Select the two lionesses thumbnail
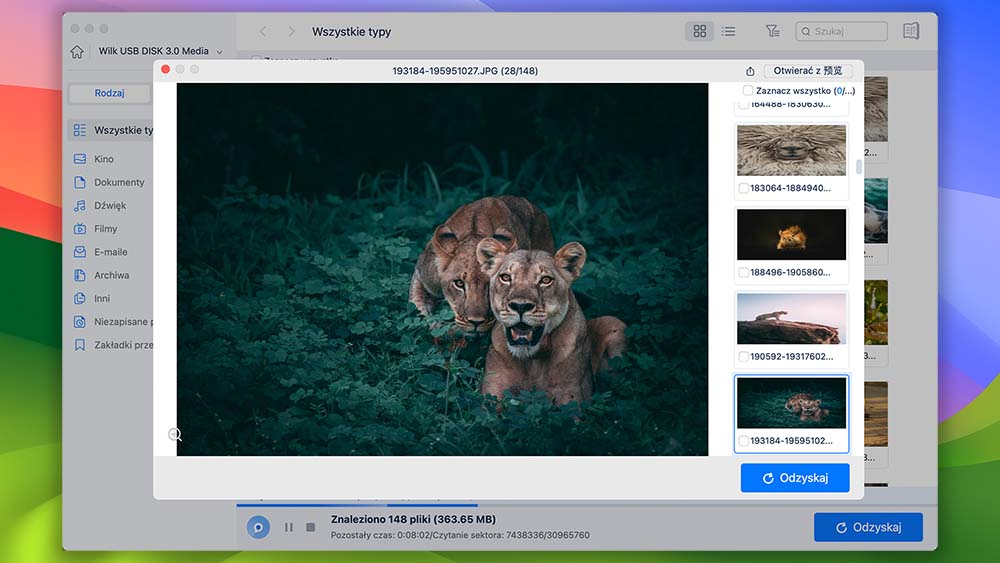Viewport: 1000px width, 563px height. [791, 402]
